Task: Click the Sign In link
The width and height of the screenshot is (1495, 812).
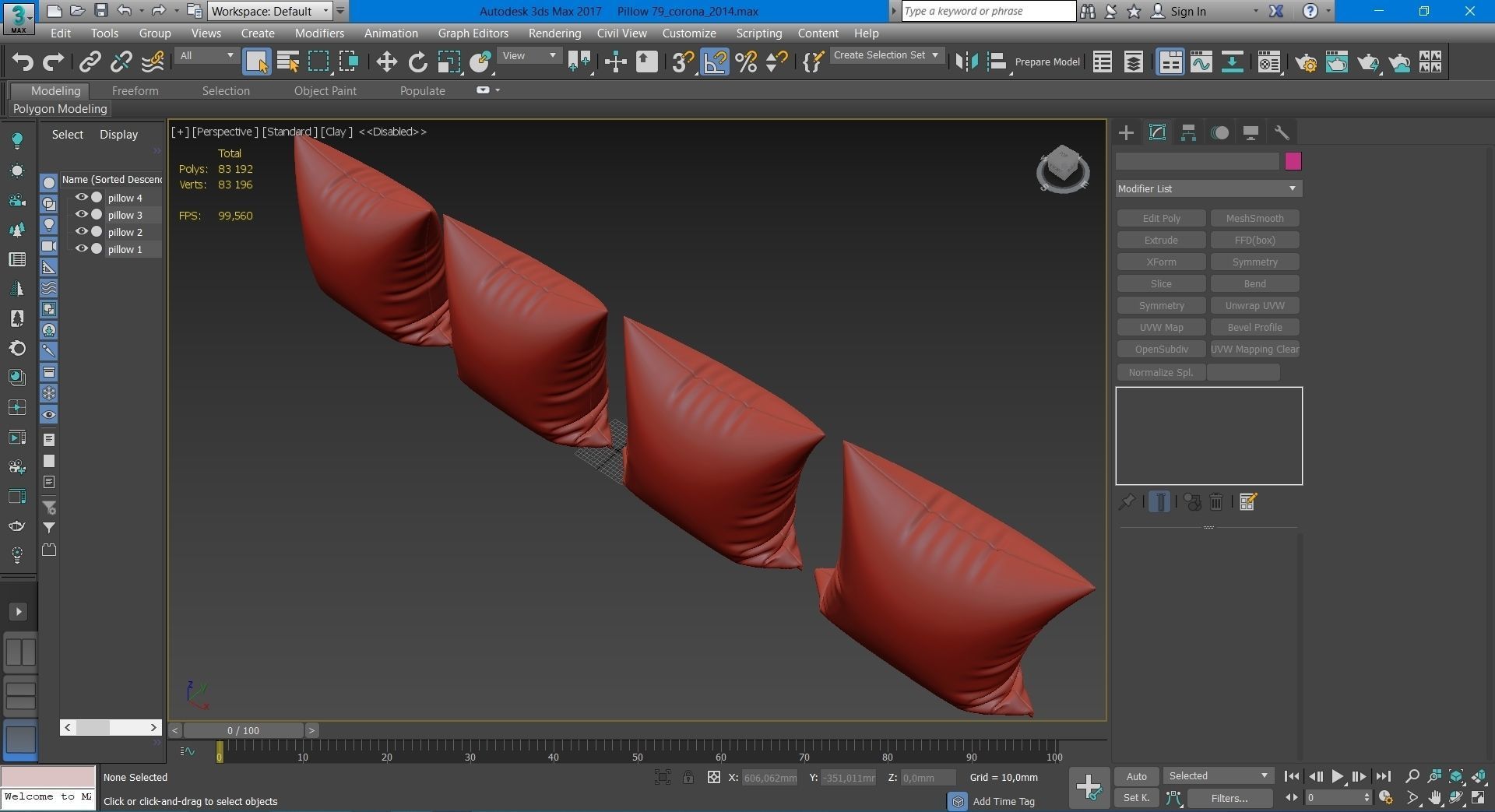Action: (x=1187, y=11)
